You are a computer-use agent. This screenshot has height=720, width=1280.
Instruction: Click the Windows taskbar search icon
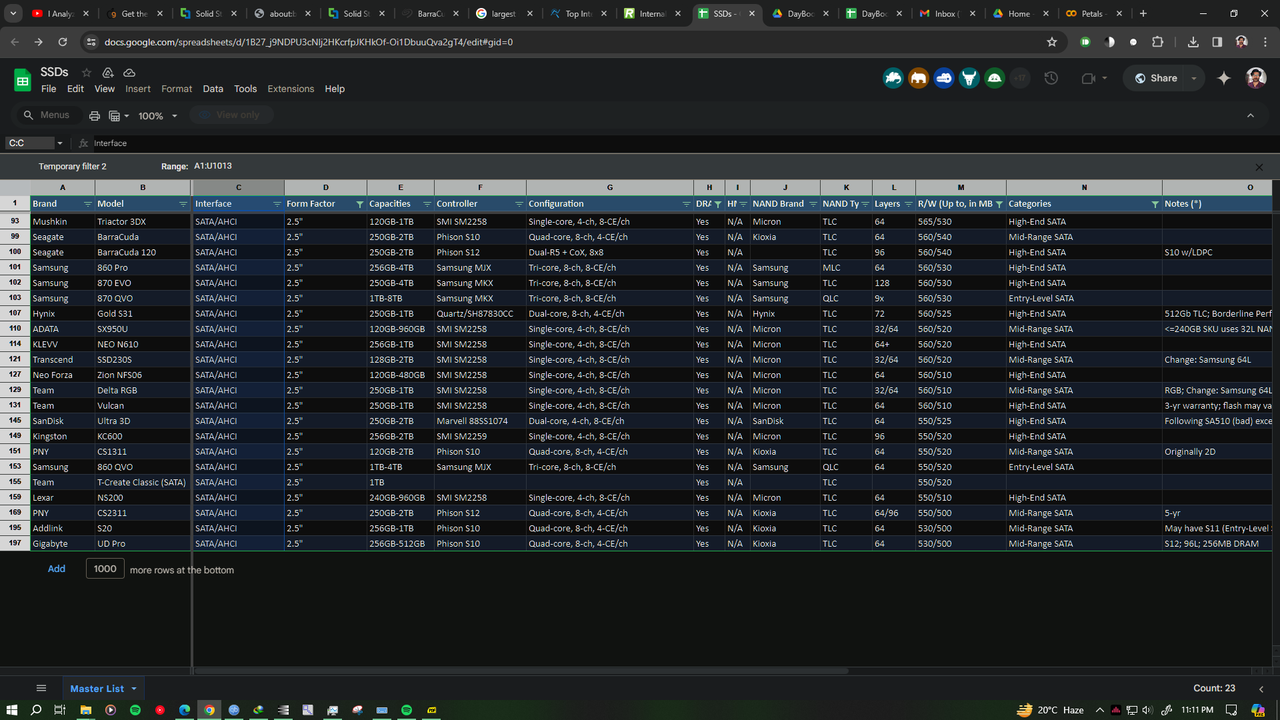pos(36,709)
